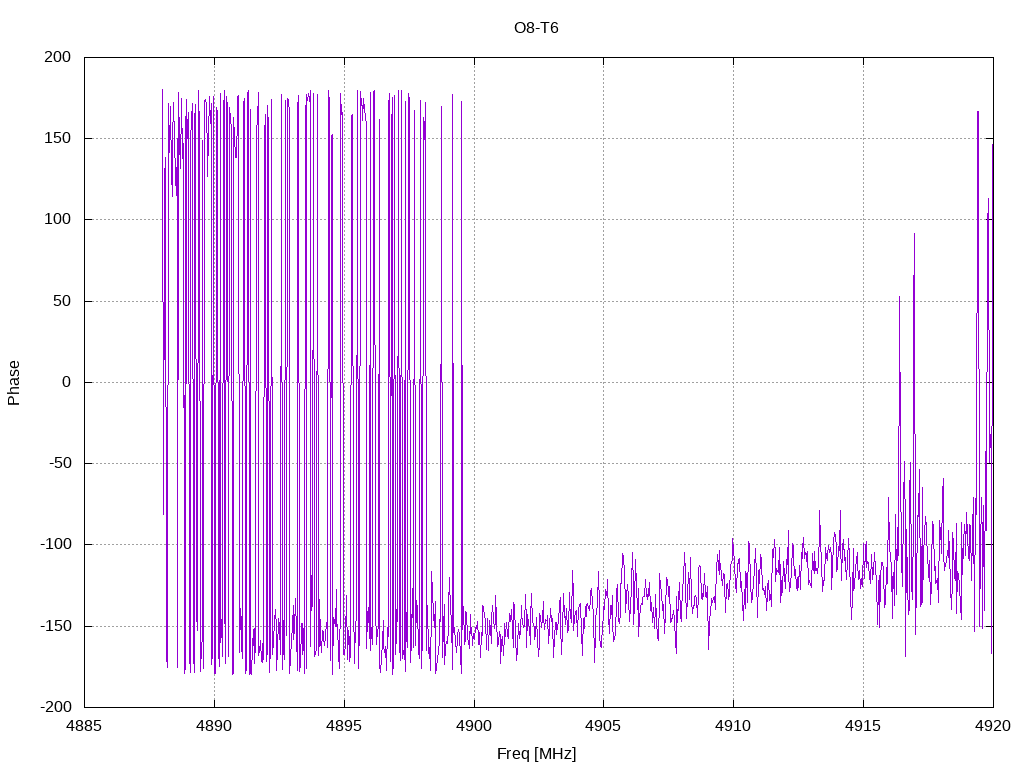The image size is (1024, 768).
Task: Click the y-axis tick label 50
Action: point(62,301)
